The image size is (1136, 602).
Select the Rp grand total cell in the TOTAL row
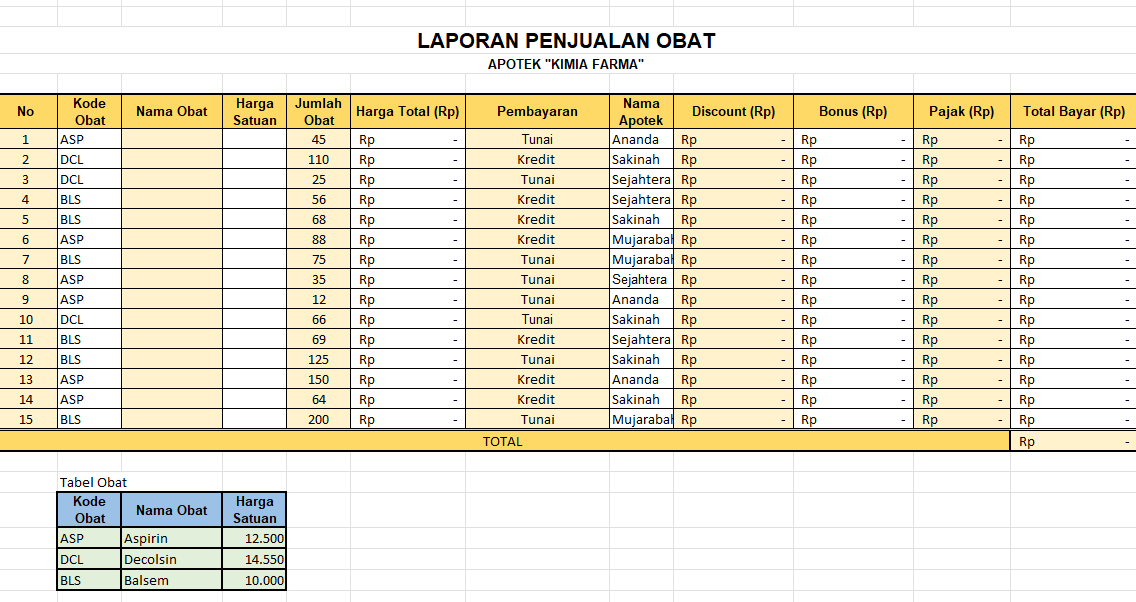1074,441
